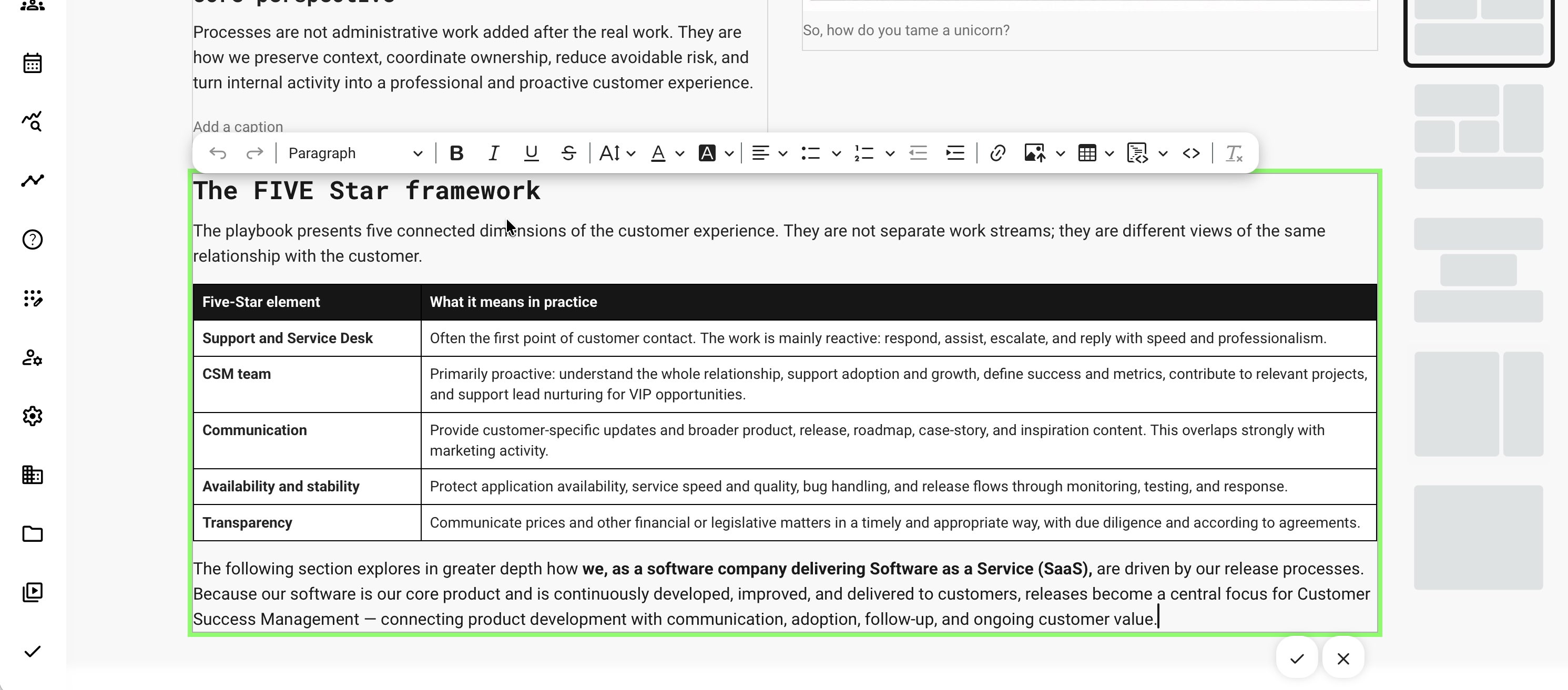Click the insert table icon

tap(1087, 153)
